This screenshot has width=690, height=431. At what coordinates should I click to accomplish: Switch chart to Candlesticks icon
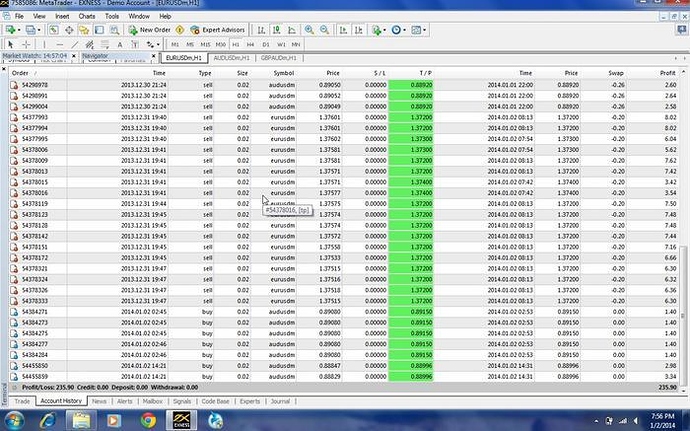click(276, 30)
